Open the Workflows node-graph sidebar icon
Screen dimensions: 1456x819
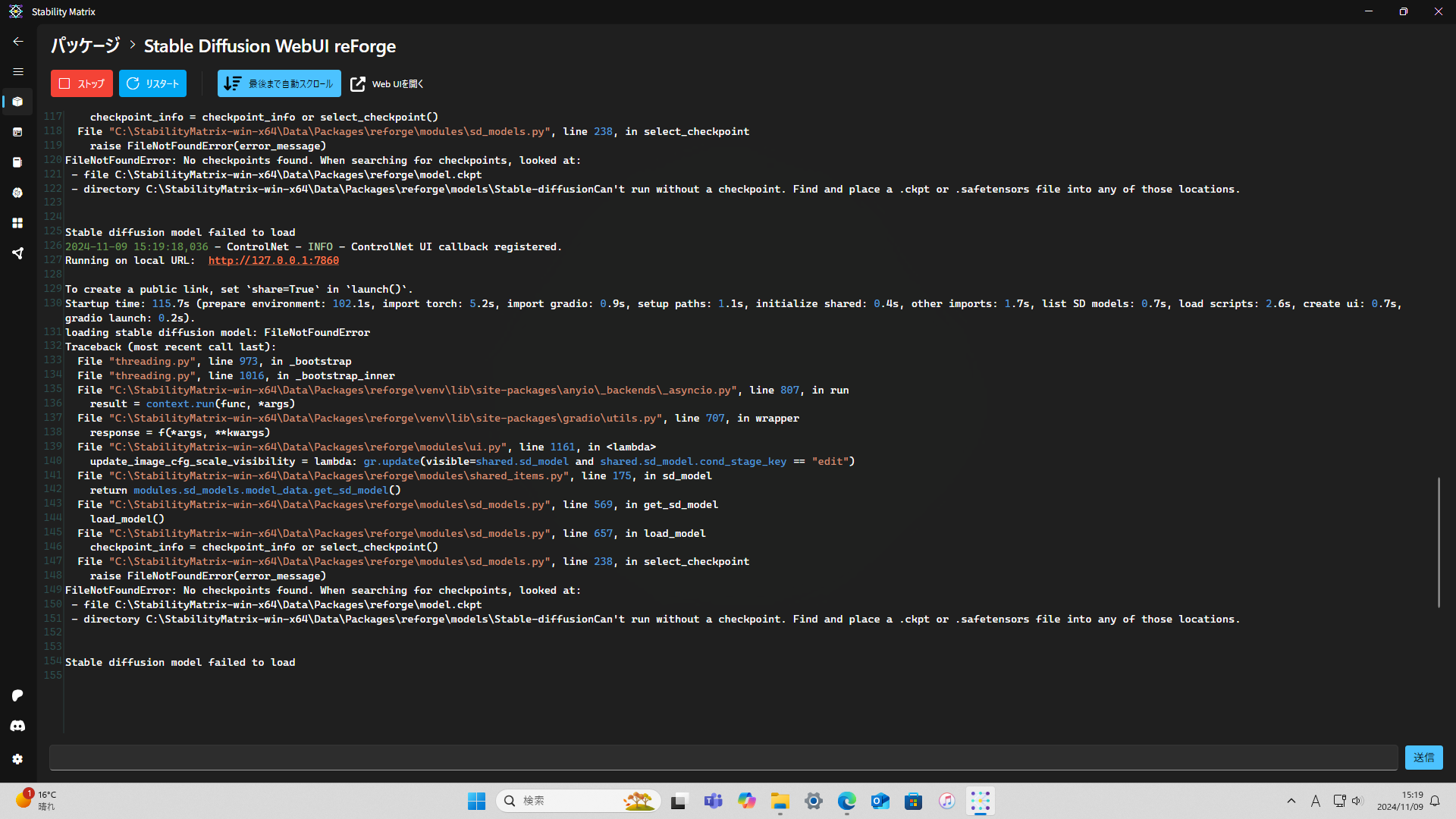point(17,253)
